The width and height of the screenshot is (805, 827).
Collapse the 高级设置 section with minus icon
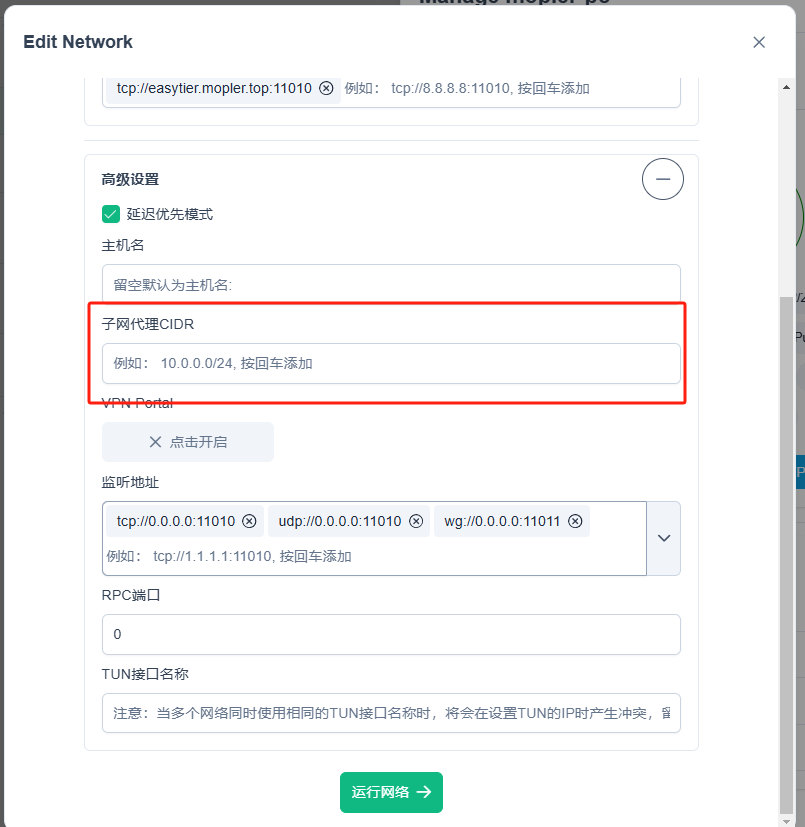(x=662, y=180)
